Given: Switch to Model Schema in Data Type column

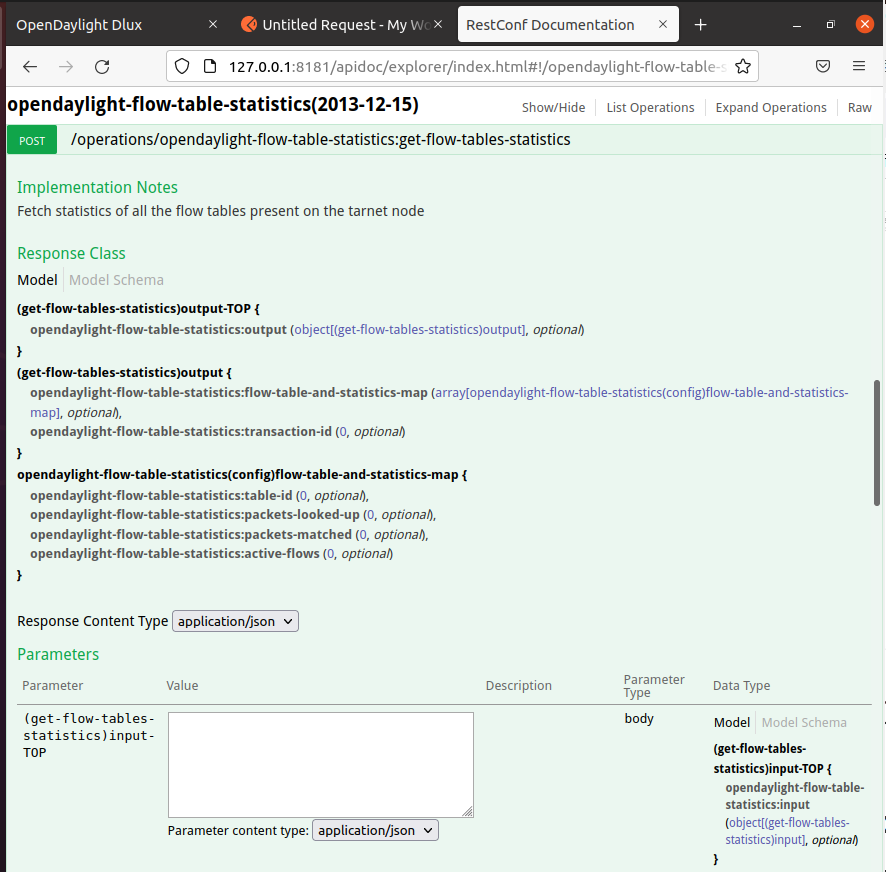Looking at the screenshot, I should pyautogui.click(x=804, y=722).
